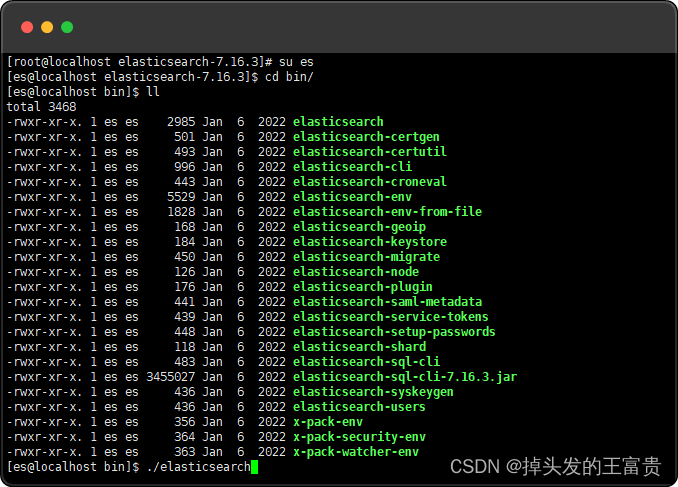Click the file size value 1828
Viewport: 678px width, 487px height.
tap(181, 212)
